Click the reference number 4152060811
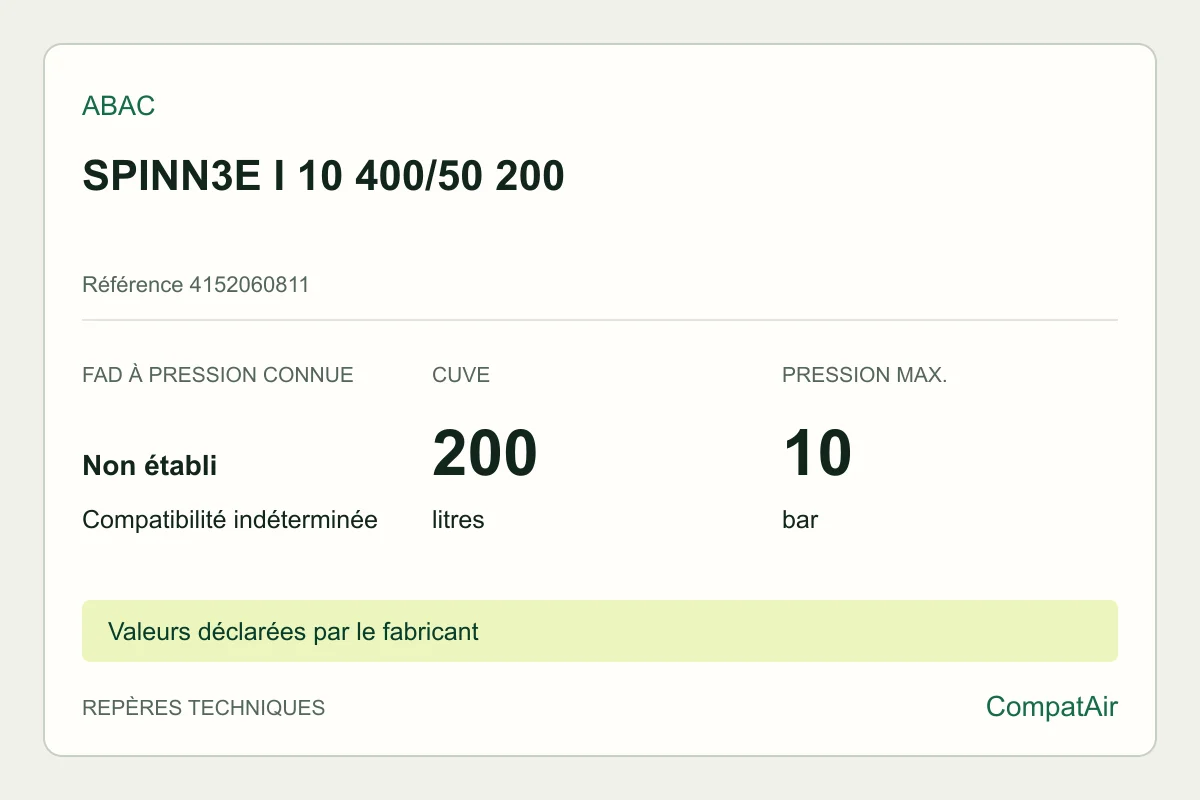Viewport: 1200px width, 800px height. (249, 285)
